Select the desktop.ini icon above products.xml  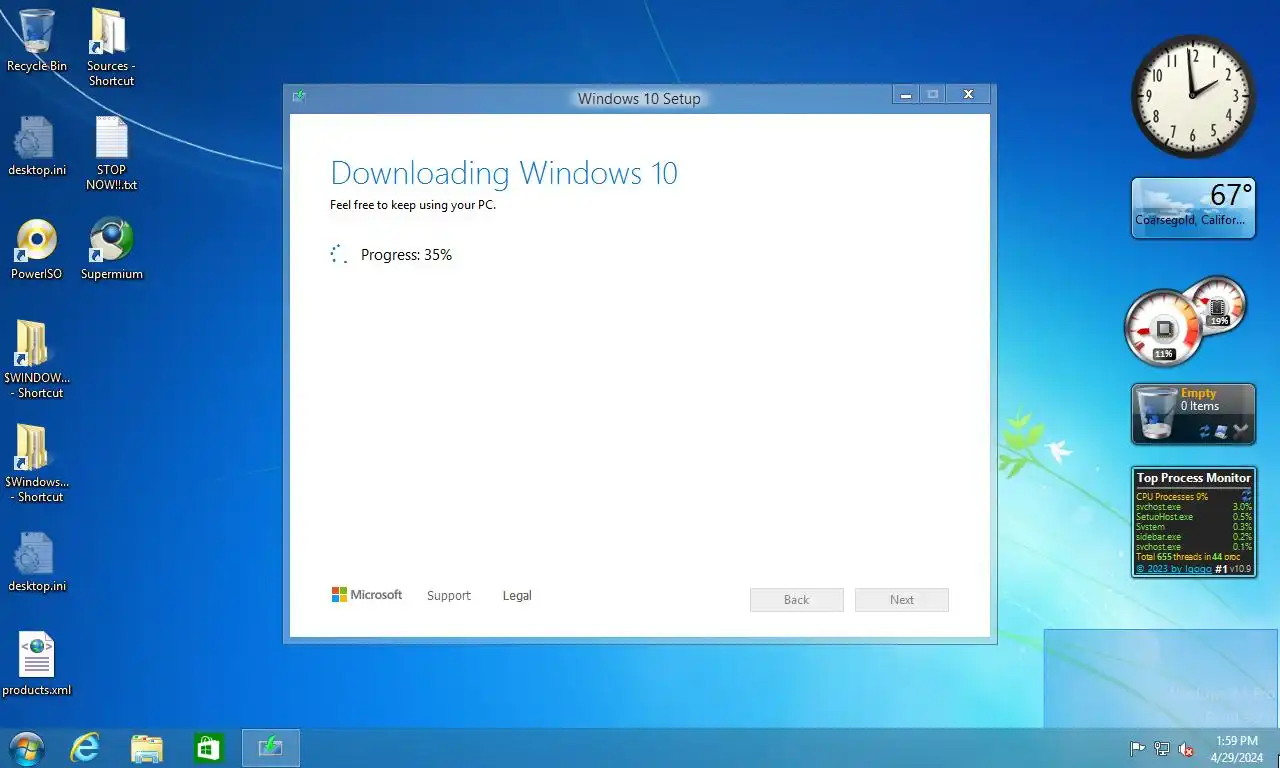[37, 562]
